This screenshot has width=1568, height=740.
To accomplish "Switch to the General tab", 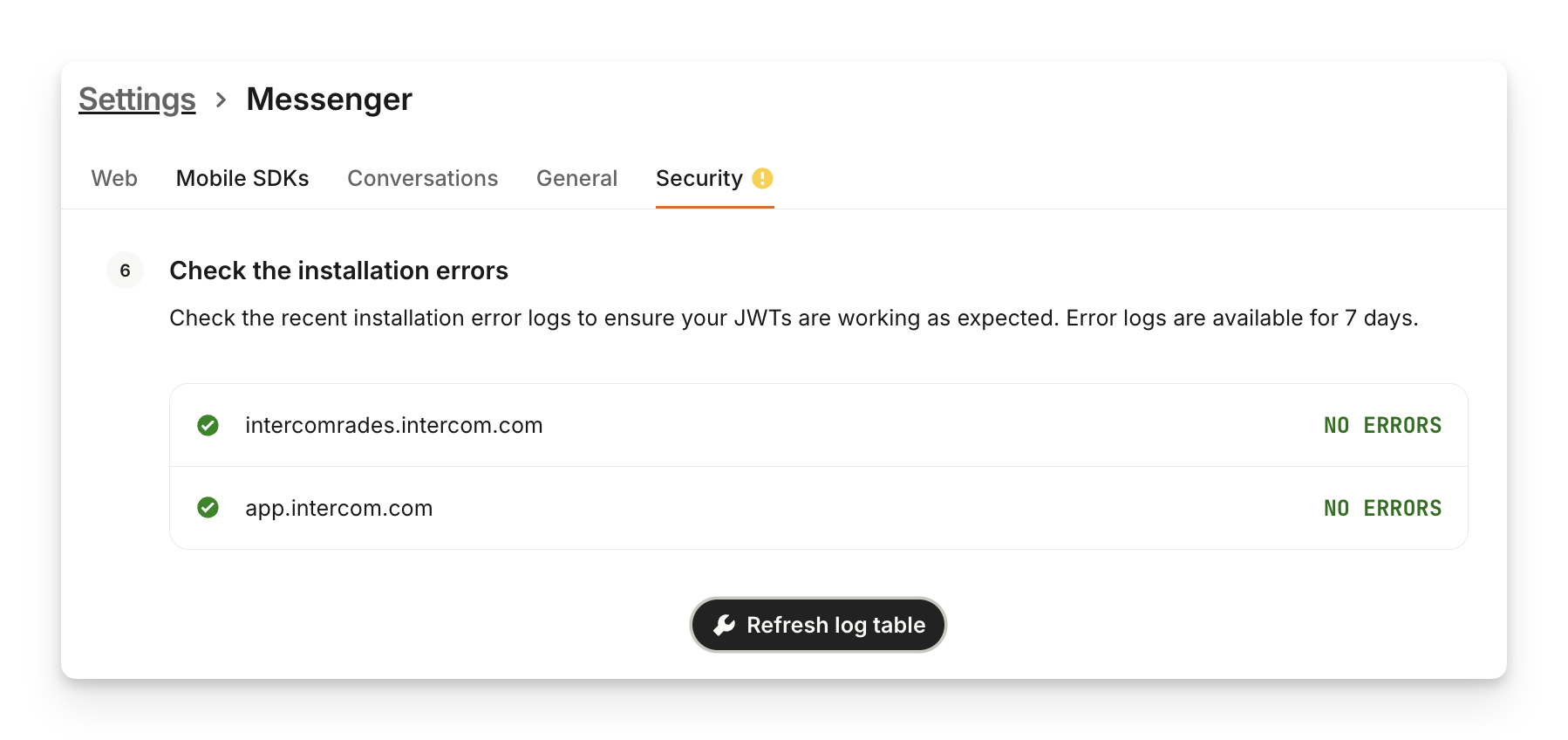I will pos(576,179).
